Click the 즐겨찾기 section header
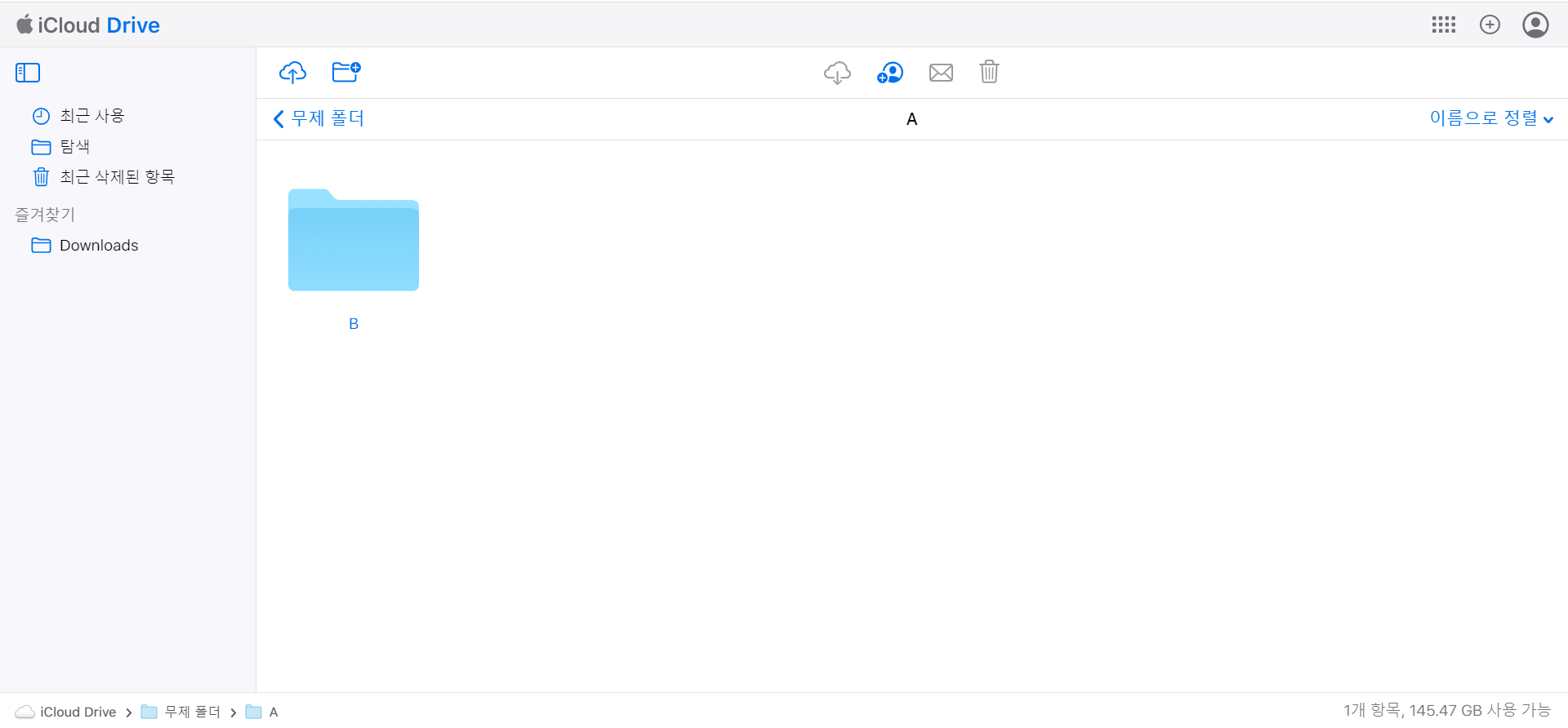This screenshot has width=1568, height=728. tap(45, 215)
